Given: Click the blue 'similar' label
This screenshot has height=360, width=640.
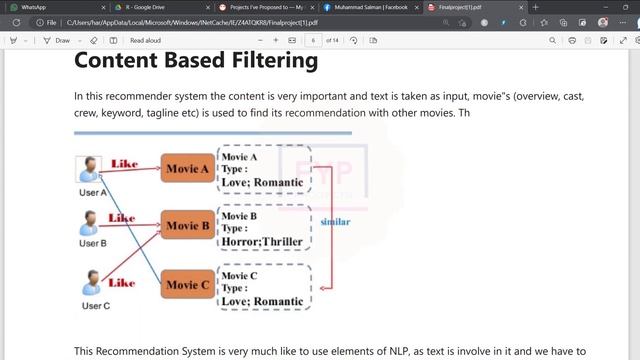Looking at the screenshot, I should pyautogui.click(x=335, y=222).
